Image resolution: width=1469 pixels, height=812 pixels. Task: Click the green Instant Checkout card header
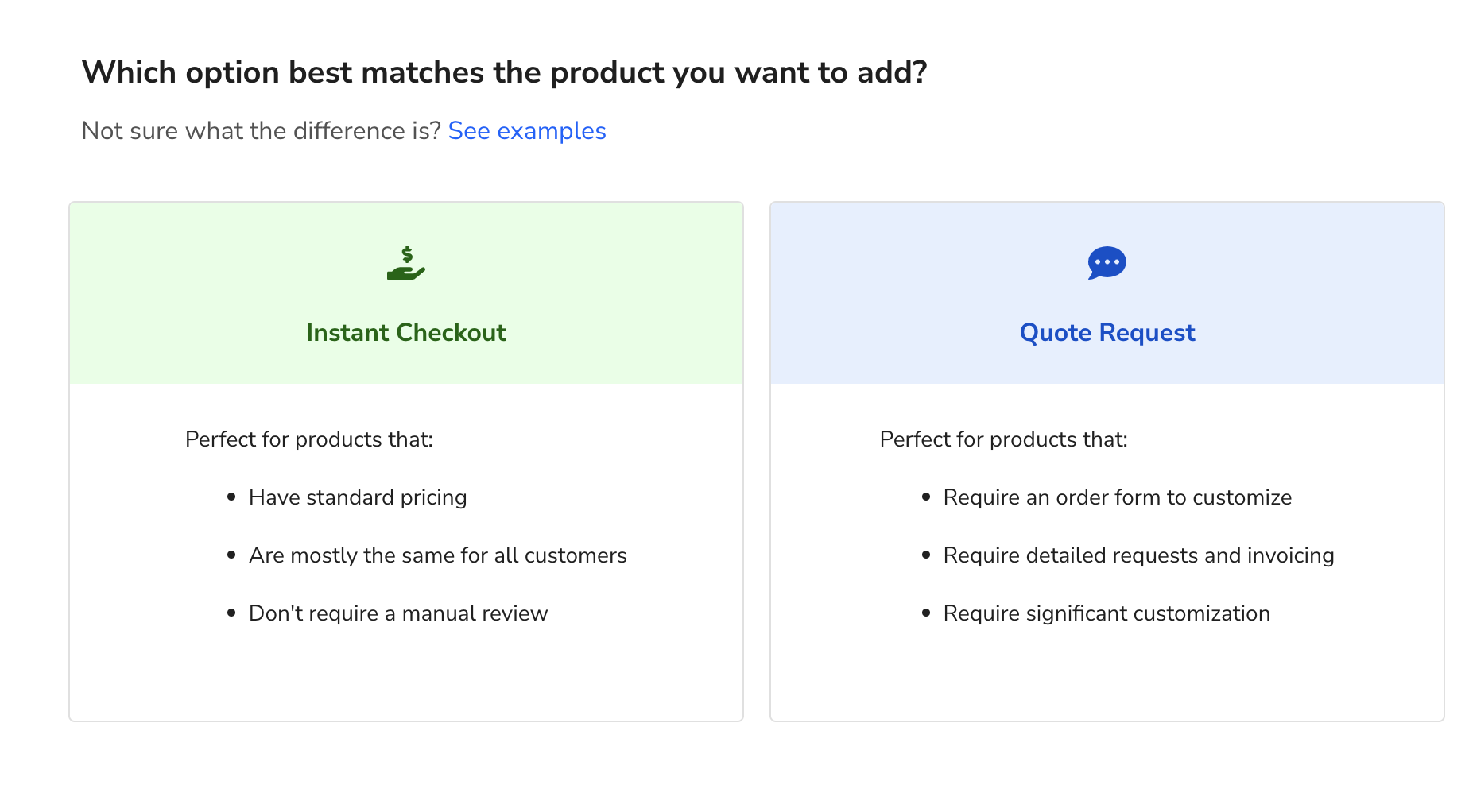406,293
